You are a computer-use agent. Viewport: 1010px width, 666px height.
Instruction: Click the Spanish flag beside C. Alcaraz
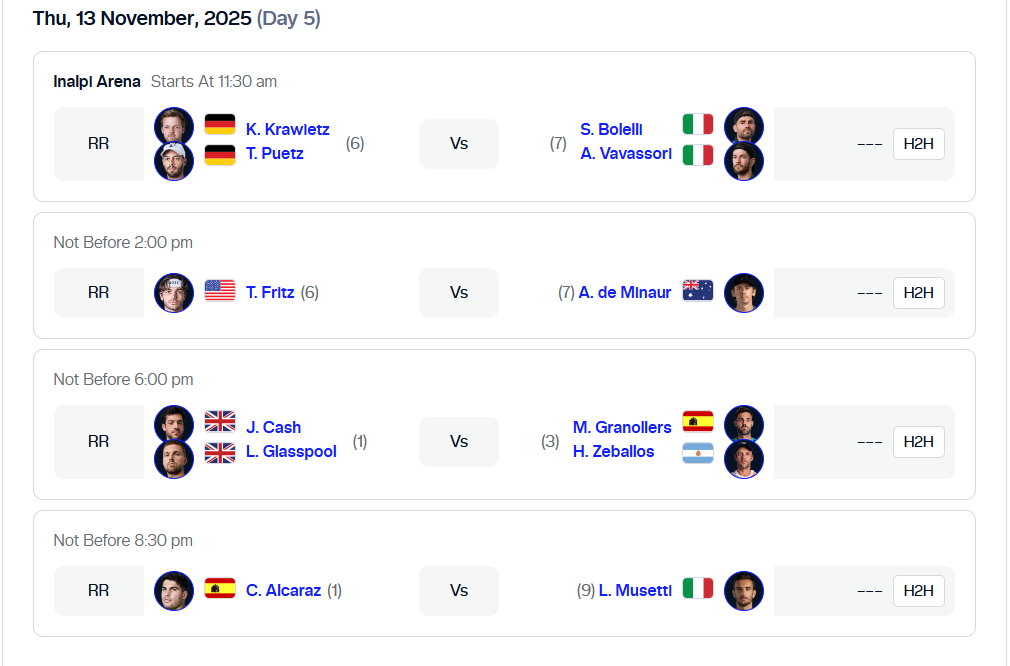[x=220, y=588]
